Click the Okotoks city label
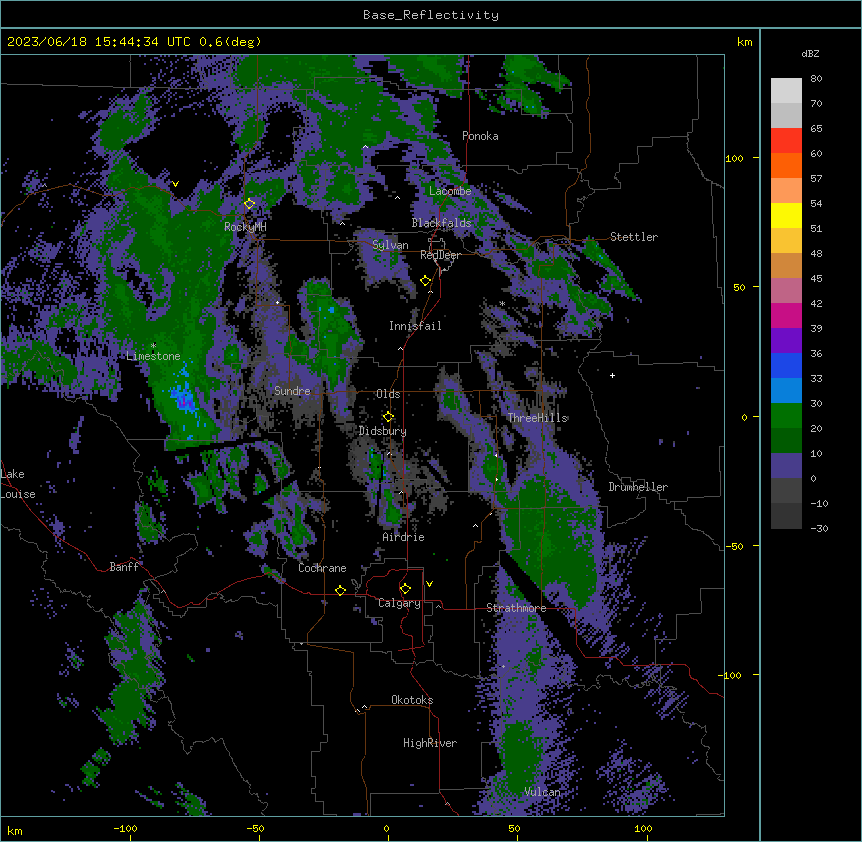This screenshot has height=842, width=862. (x=412, y=700)
